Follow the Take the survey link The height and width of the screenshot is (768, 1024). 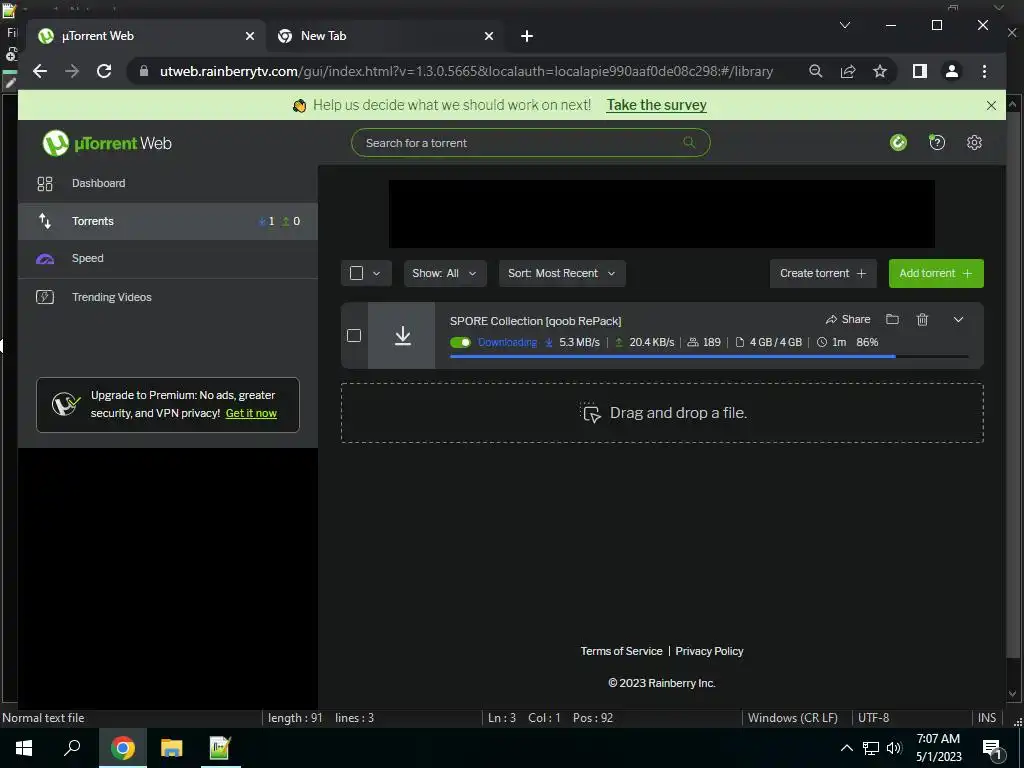[x=656, y=105]
